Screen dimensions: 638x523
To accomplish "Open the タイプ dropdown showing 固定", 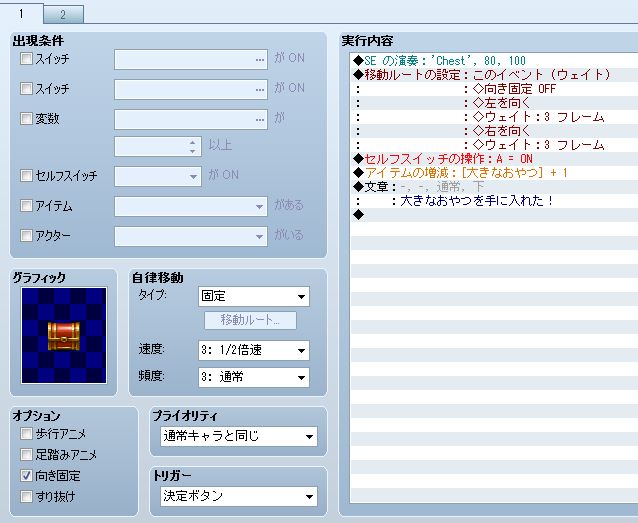I will (x=254, y=296).
